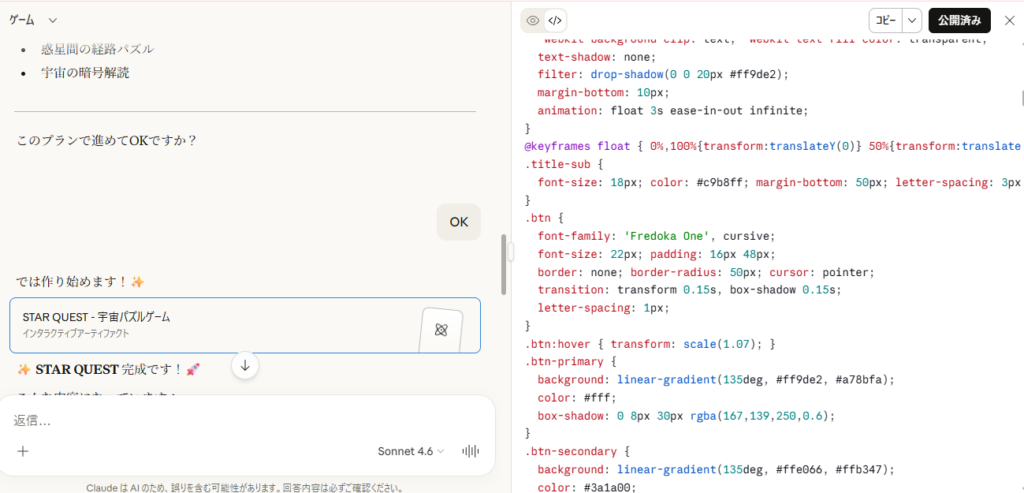1024x493 pixels.
Task: Click the code panel vertical scrollbar
Action: (1021, 98)
